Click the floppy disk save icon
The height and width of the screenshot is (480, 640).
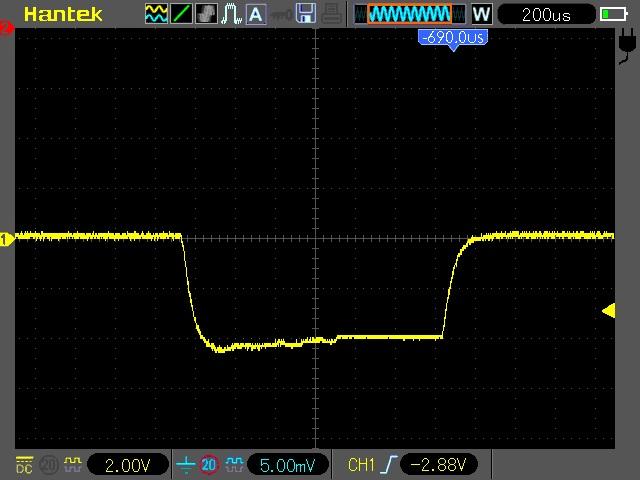pos(306,13)
